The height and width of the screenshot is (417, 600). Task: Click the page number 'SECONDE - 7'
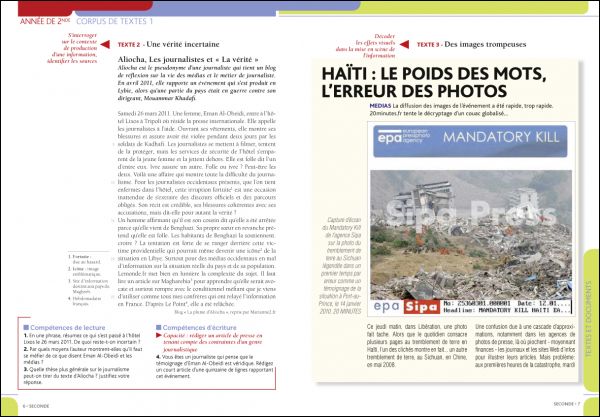click(x=567, y=404)
